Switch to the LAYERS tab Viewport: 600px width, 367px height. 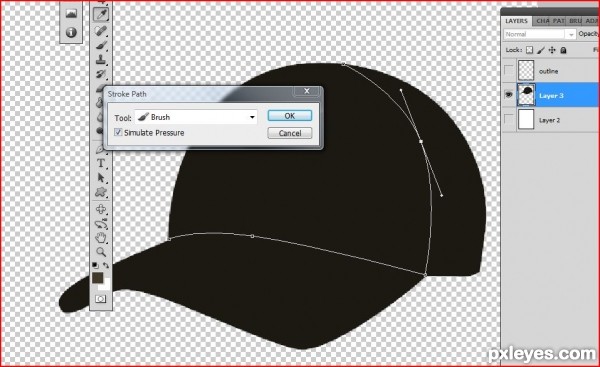pos(516,21)
